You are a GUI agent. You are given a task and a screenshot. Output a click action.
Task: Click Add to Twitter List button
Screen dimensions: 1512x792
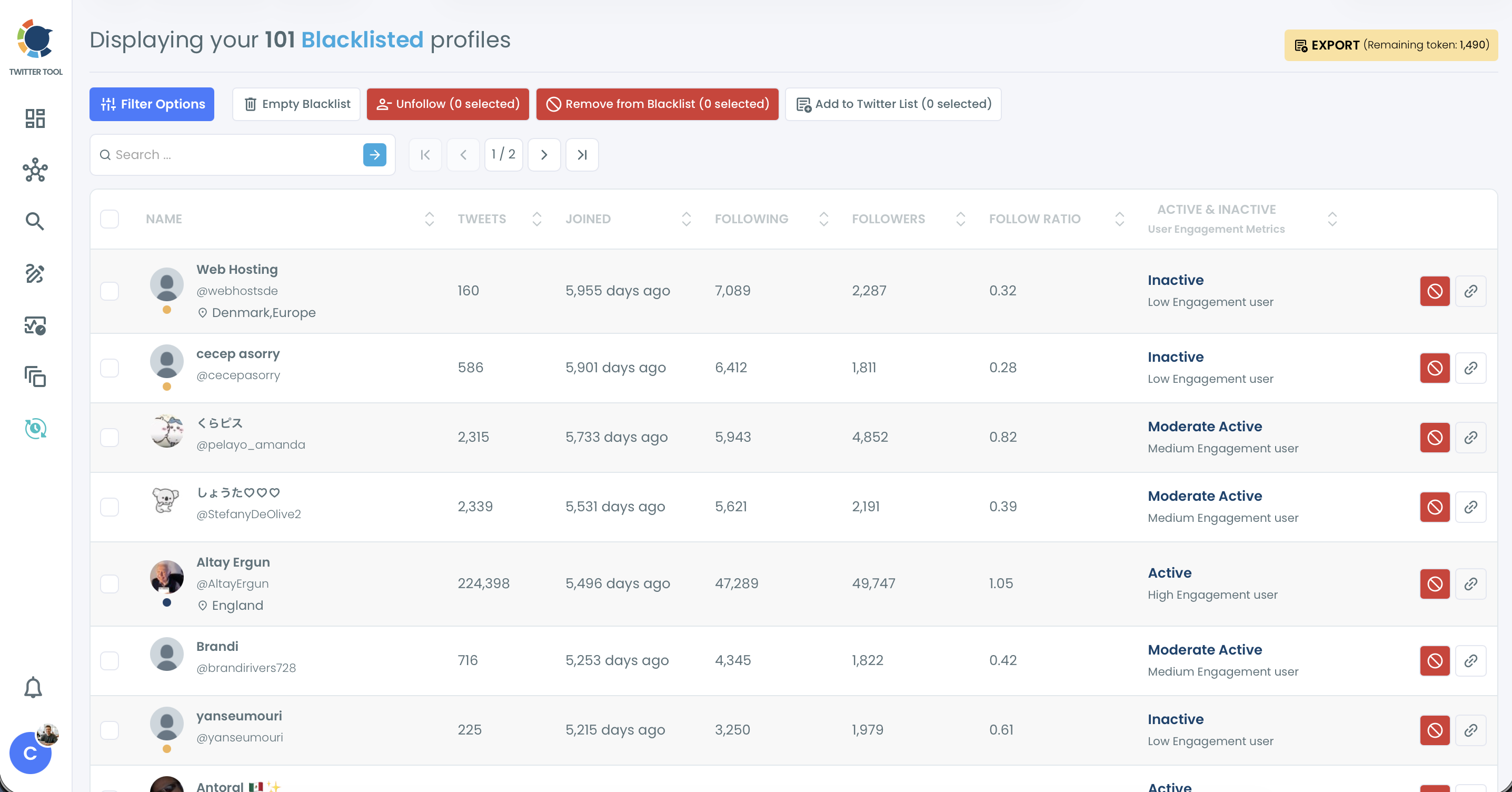[893, 104]
